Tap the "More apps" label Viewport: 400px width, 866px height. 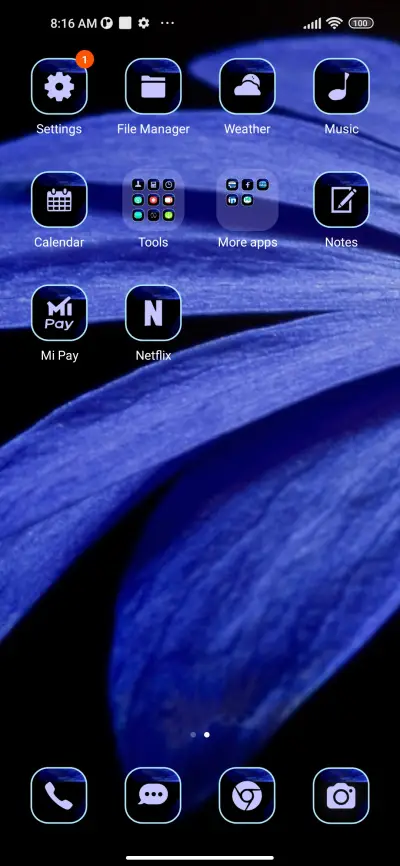(247, 242)
